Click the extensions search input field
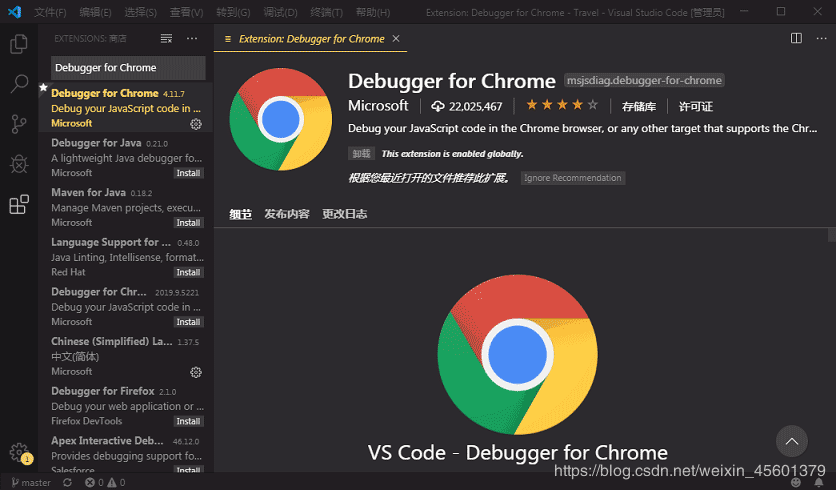This screenshot has width=836, height=490. pyautogui.click(x=128, y=68)
